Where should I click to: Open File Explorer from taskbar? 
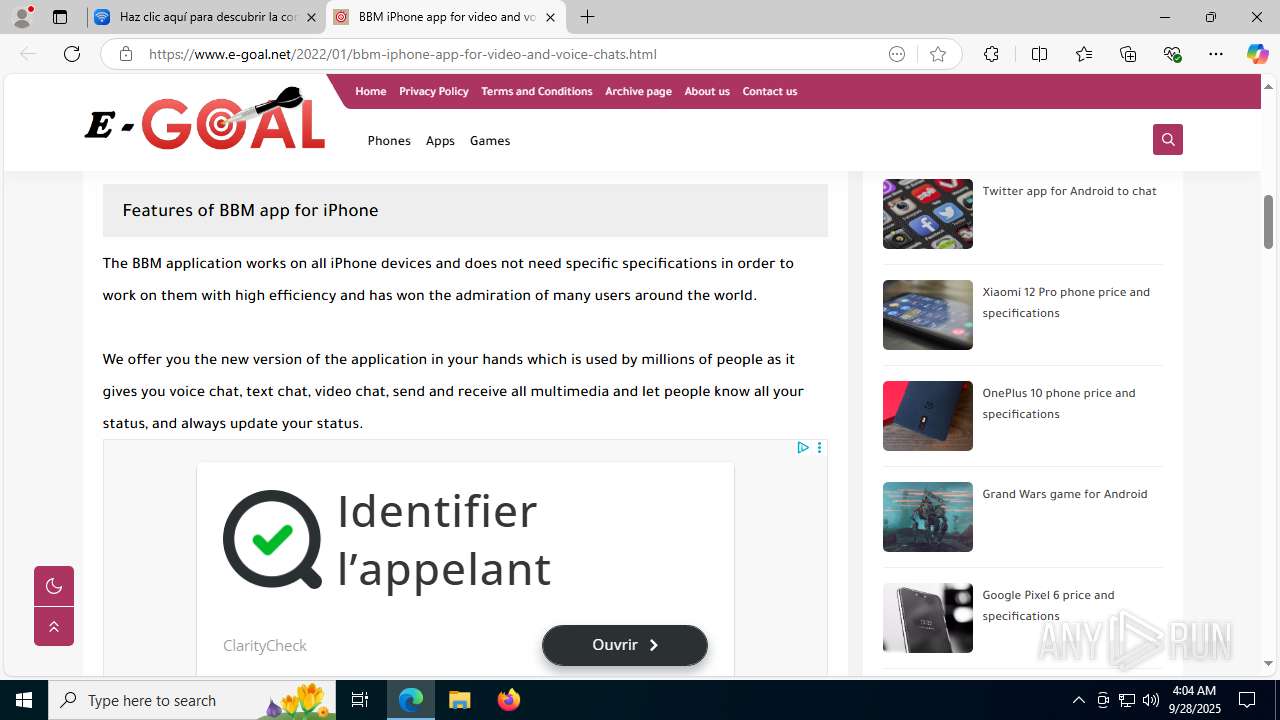459,700
